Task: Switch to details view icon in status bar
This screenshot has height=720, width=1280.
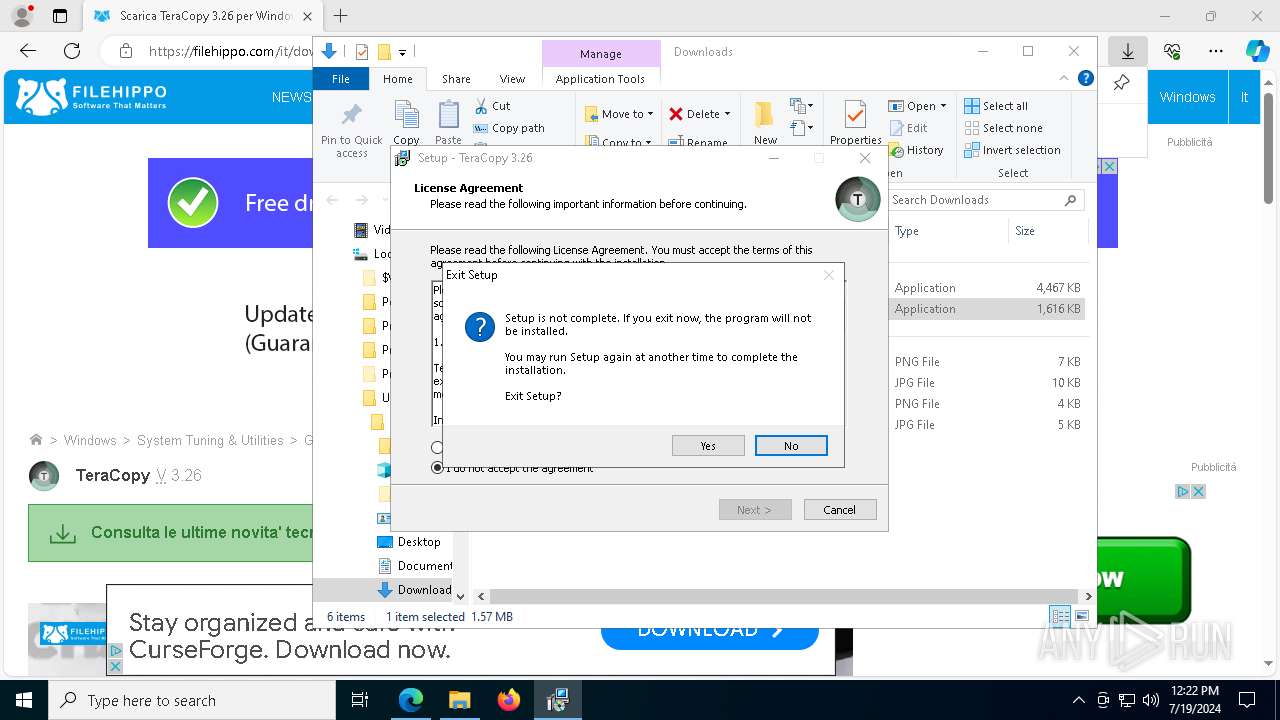Action: click(1060, 617)
